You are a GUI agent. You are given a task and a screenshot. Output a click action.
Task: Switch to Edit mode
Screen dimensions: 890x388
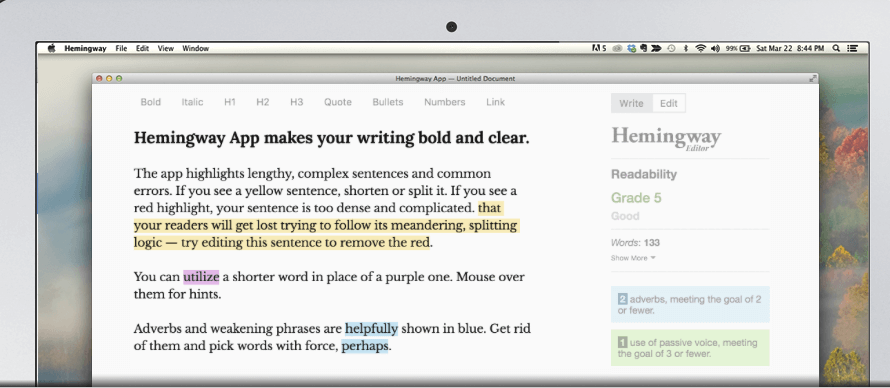(669, 103)
